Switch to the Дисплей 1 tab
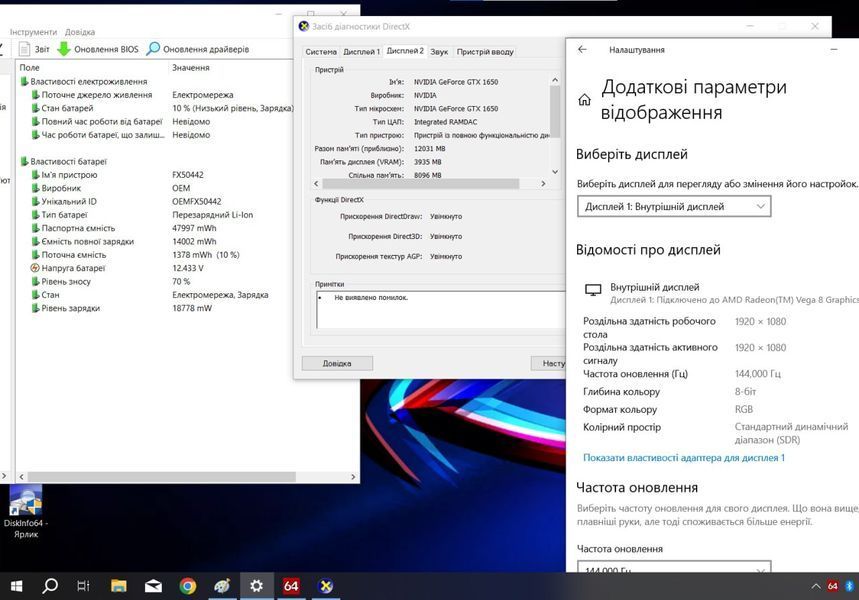Image resolution: width=859 pixels, height=600 pixels. [x=361, y=52]
